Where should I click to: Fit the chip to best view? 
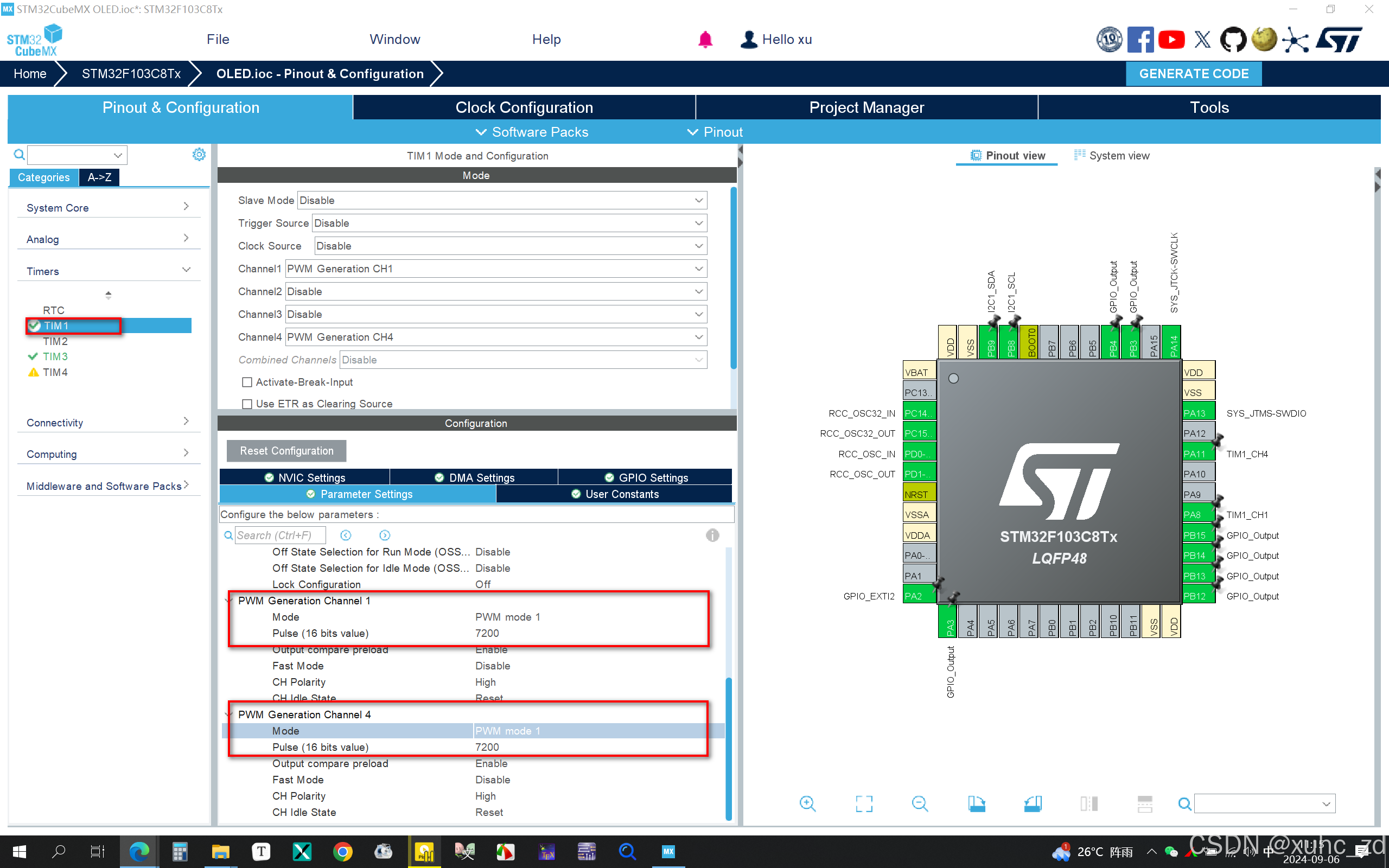(x=863, y=803)
